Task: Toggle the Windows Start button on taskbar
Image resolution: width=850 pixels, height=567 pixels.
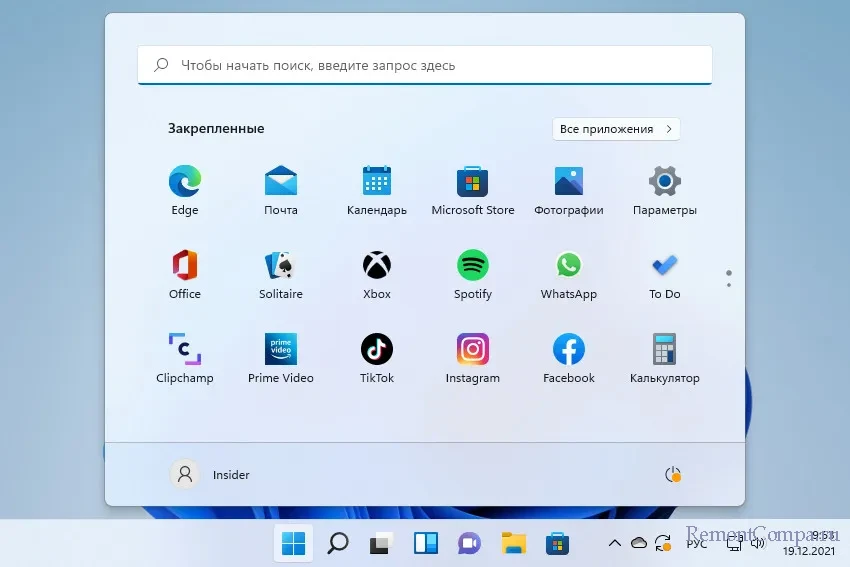Action: [x=293, y=543]
